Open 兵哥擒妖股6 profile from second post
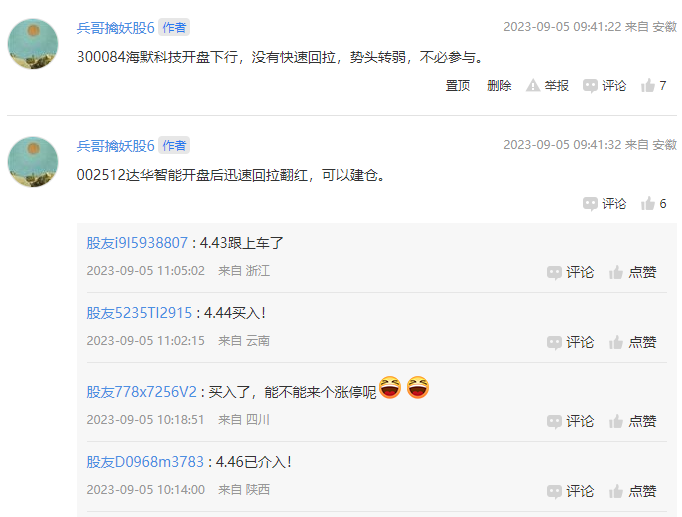This screenshot has width=682, height=517. tap(115, 146)
